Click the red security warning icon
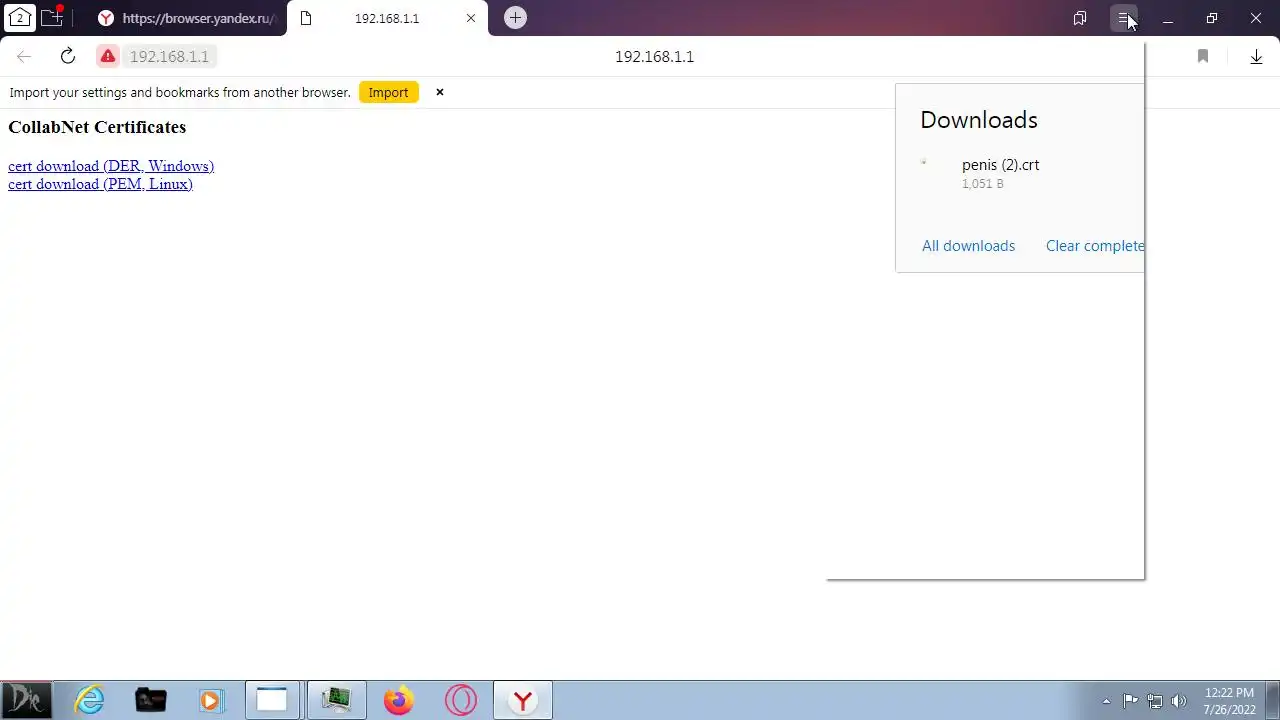Viewport: 1280px width, 720px height. 108,56
